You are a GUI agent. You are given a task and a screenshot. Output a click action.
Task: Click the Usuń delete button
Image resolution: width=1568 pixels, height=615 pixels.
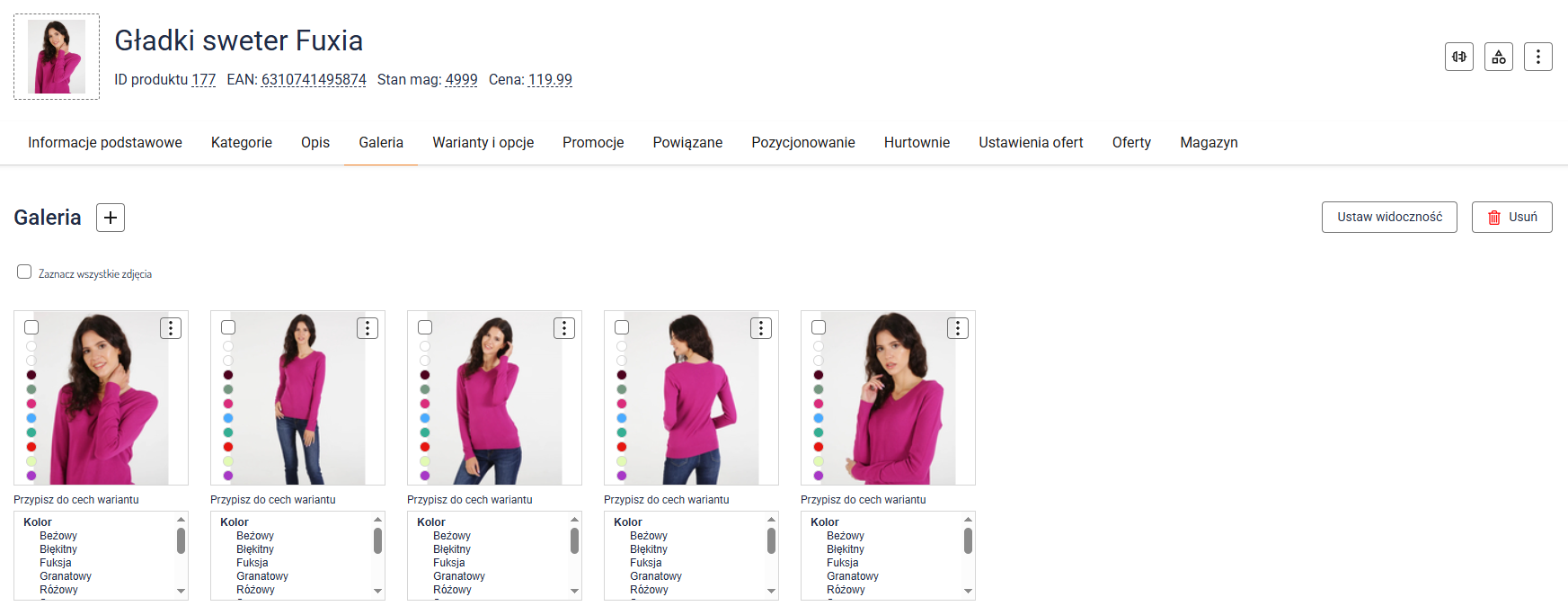coord(1511,218)
